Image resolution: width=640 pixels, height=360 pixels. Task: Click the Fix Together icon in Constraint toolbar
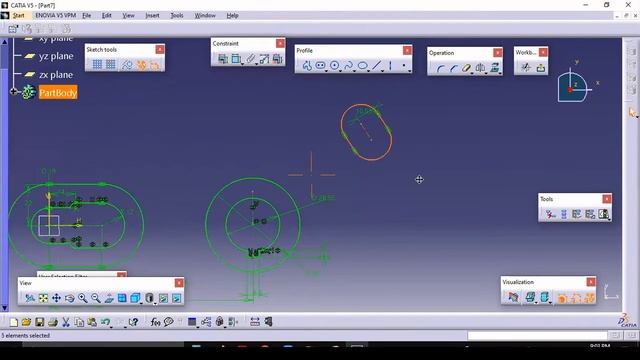[251, 59]
